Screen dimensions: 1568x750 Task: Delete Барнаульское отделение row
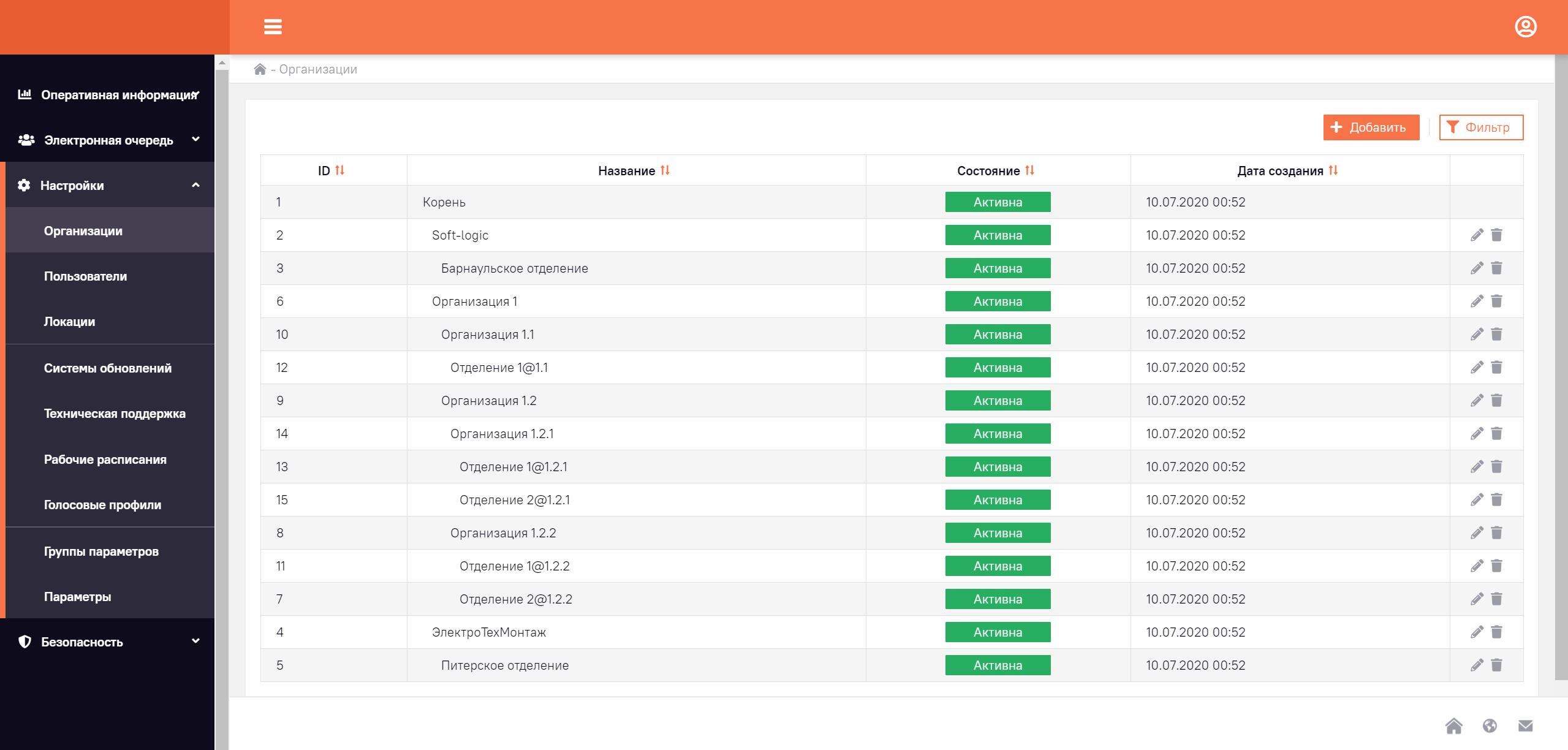click(x=1496, y=268)
